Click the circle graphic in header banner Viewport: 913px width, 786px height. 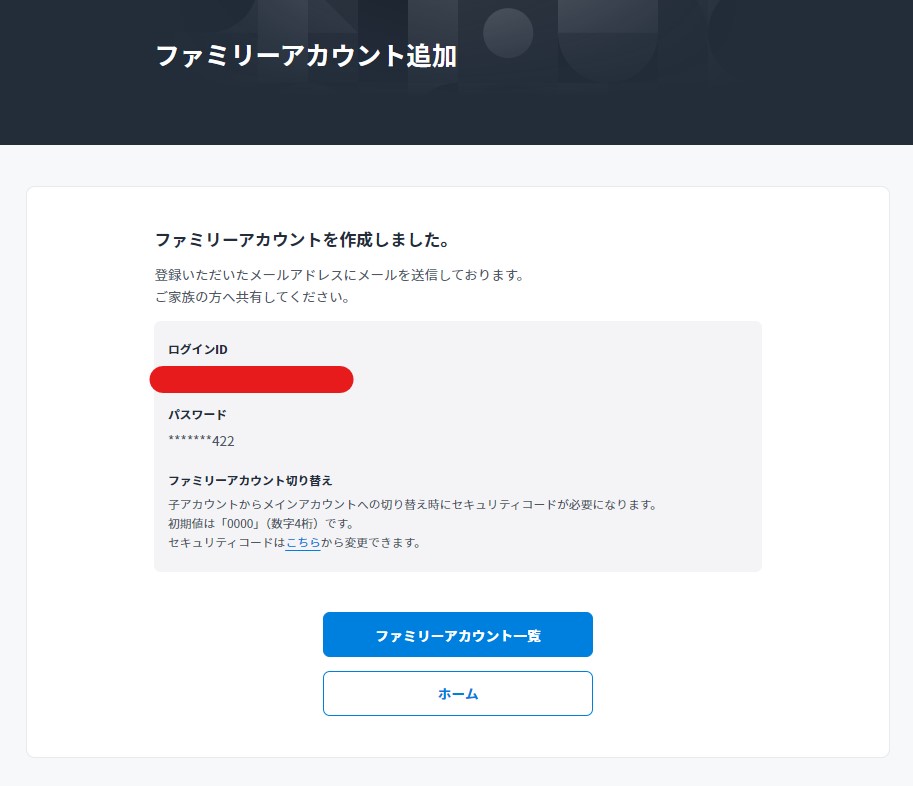click(x=508, y=33)
